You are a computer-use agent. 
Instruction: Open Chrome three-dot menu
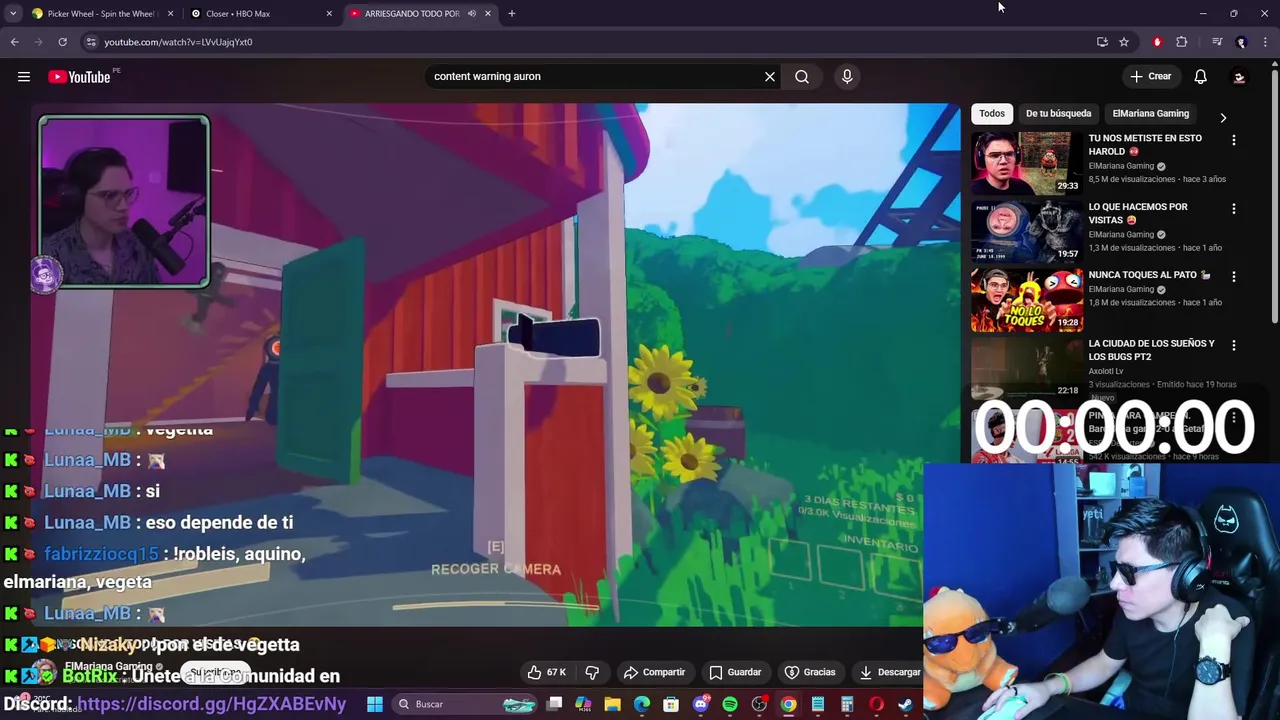pos(1265,42)
